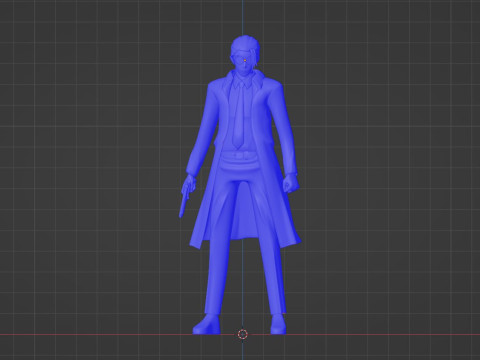Click the 3D cursor at the world origin
Screen dimensions: 480x360
243,334
